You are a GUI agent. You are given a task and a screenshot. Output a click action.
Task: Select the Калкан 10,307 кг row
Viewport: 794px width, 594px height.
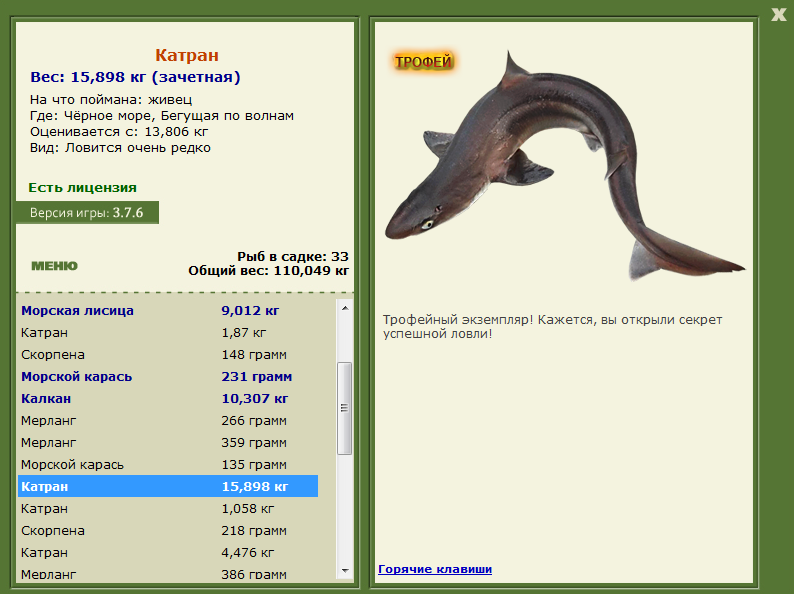tap(168, 399)
